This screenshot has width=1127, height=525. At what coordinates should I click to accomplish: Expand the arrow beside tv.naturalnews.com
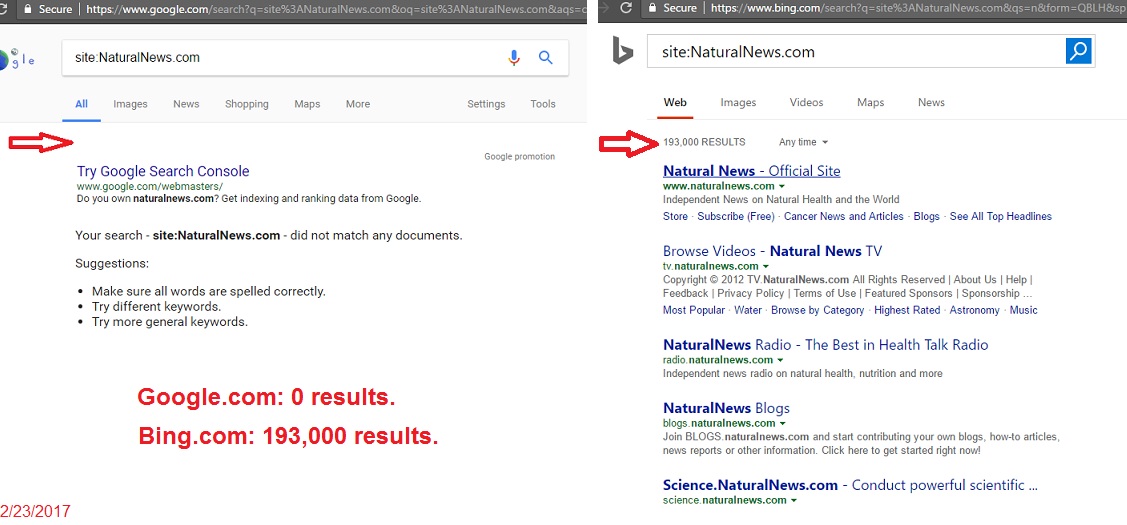tap(765, 266)
